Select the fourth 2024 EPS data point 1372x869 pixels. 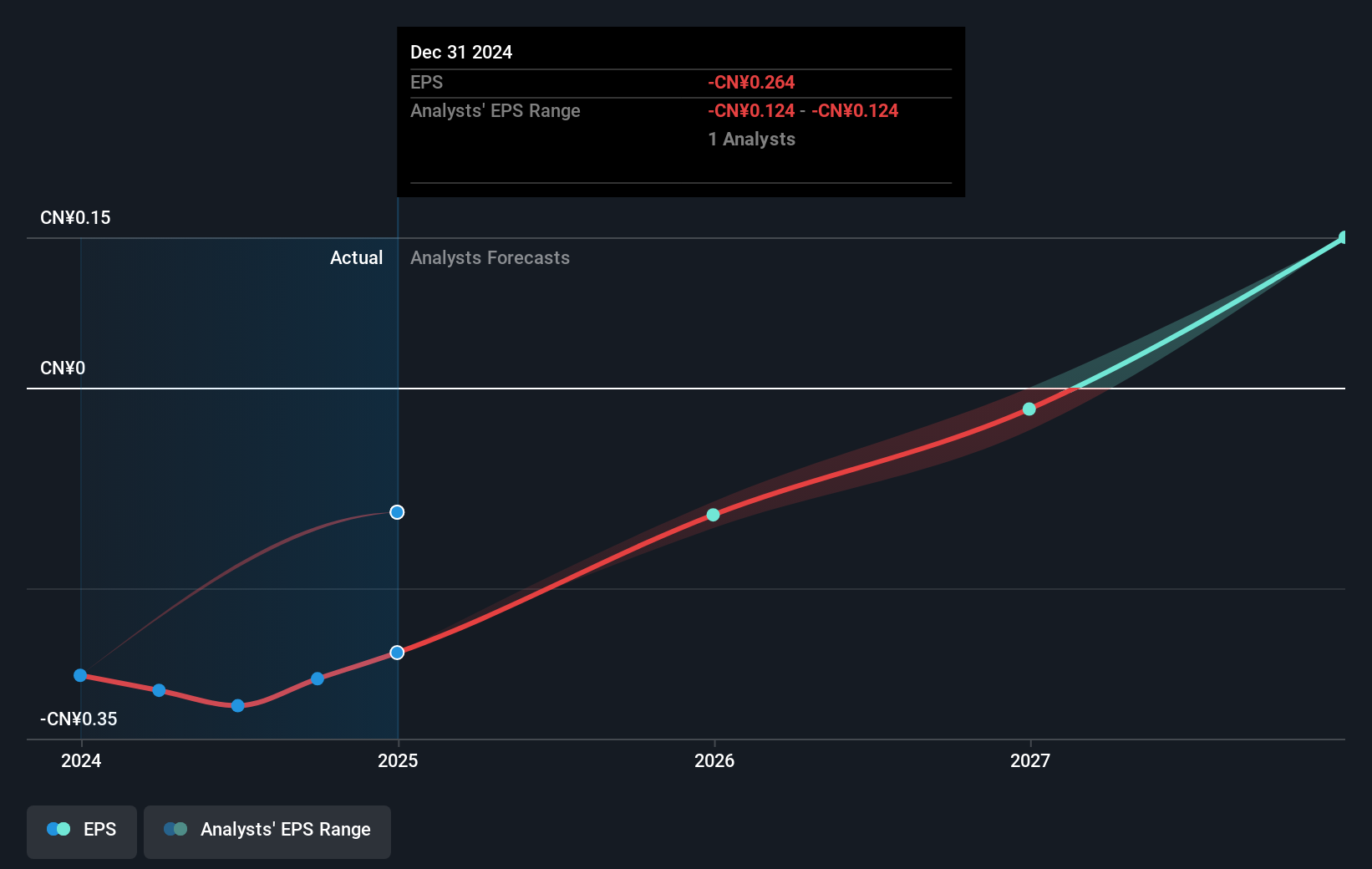coord(318,678)
